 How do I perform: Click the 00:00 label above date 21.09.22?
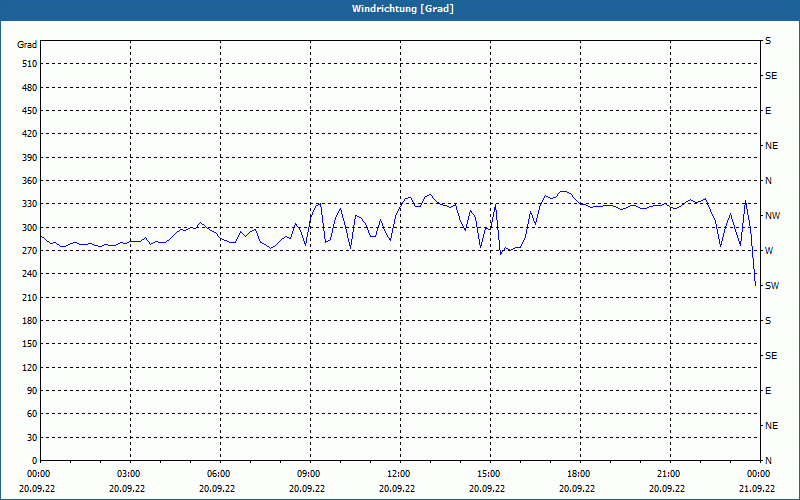tap(757, 474)
